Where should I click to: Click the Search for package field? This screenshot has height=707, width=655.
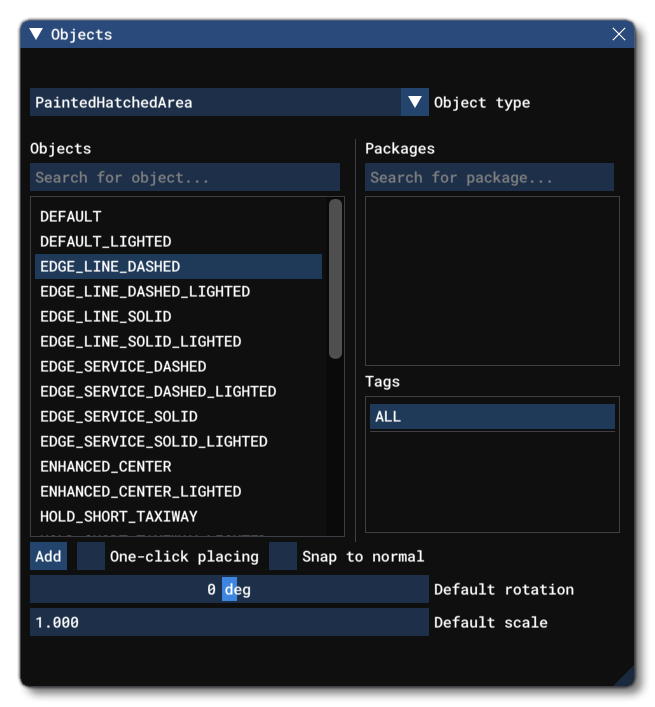pyautogui.click(x=489, y=178)
